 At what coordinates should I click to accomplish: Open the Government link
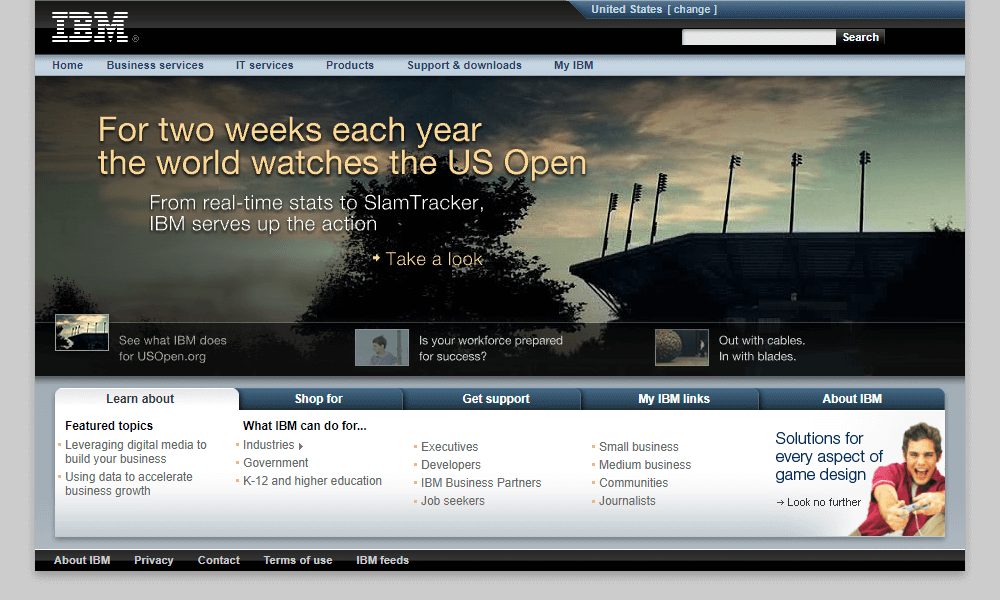click(x=276, y=463)
